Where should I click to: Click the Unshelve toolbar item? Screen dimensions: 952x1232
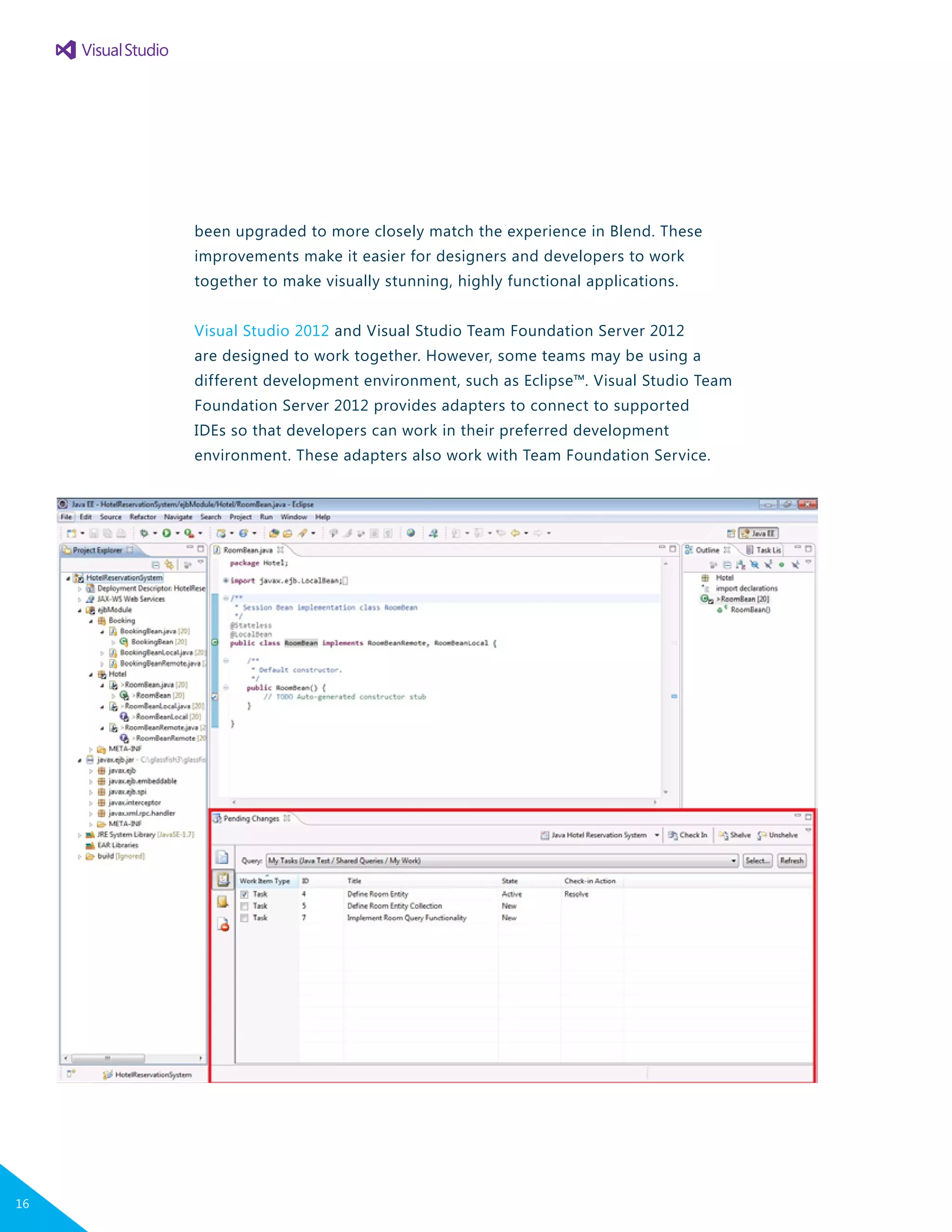(778, 835)
